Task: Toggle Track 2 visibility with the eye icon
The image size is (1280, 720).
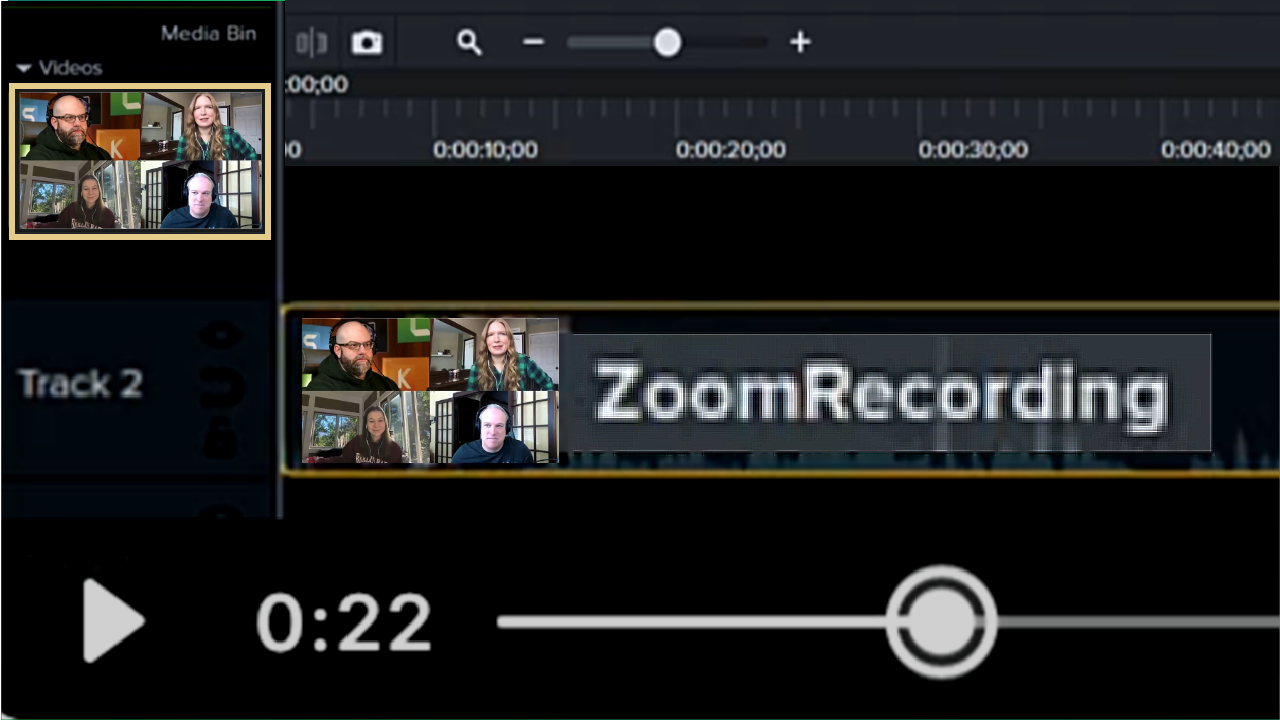Action: (x=221, y=334)
